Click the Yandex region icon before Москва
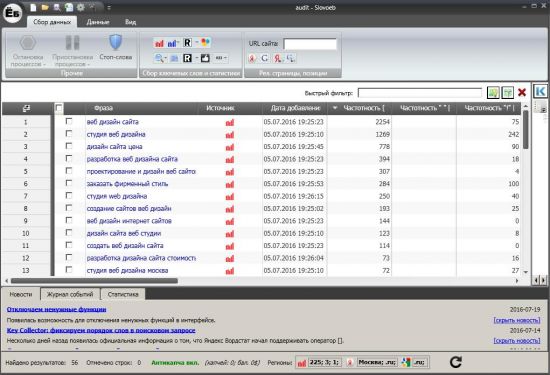The width and height of the screenshot is (550, 375). coord(349,362)
